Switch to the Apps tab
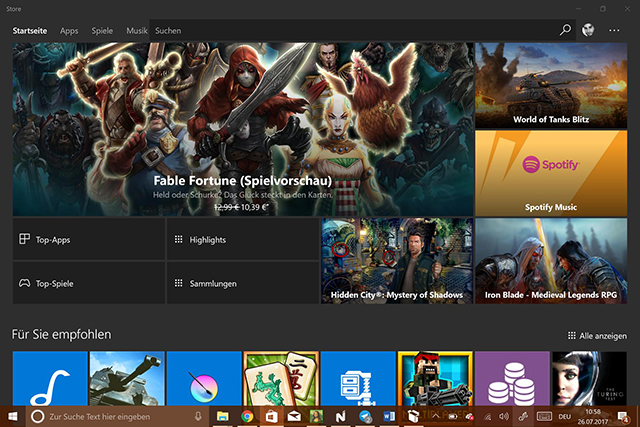Viewport: 640px width, 427px height. (69, 31)
